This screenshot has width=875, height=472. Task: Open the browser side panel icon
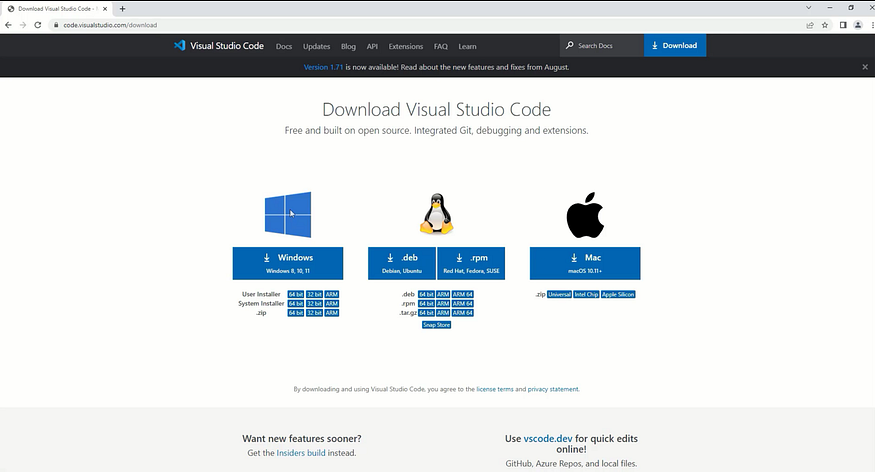(843, 25)
